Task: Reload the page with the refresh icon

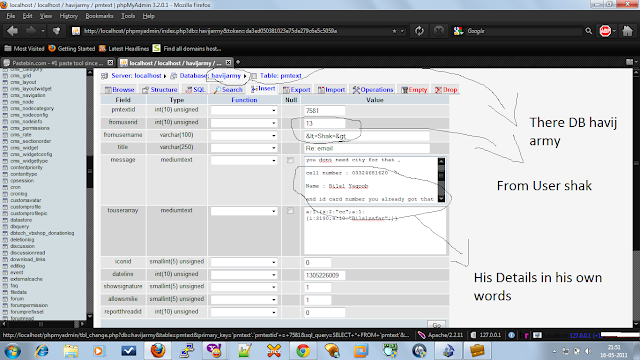Action: pos(419,31)
